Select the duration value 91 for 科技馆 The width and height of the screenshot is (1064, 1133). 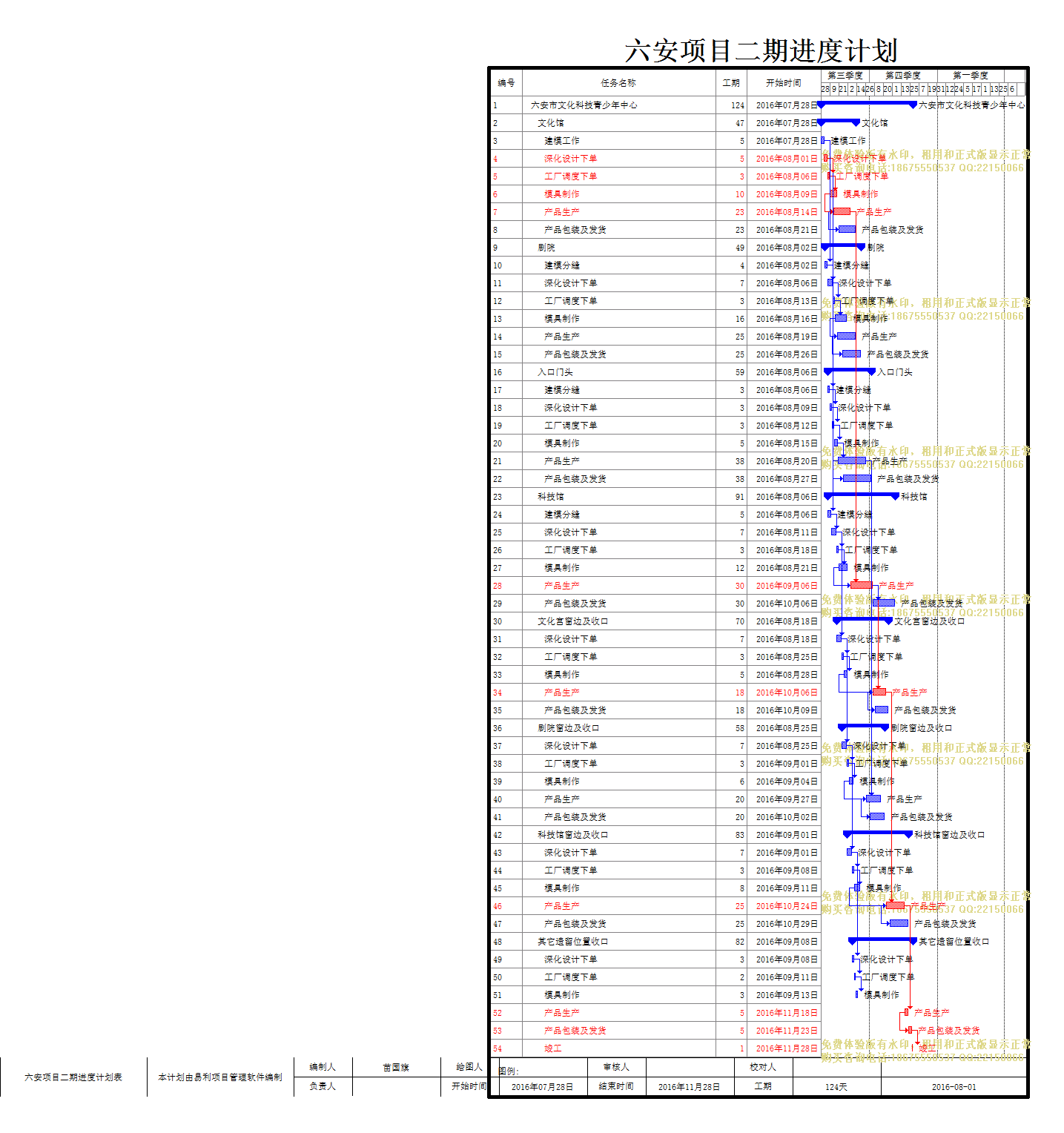740,497
